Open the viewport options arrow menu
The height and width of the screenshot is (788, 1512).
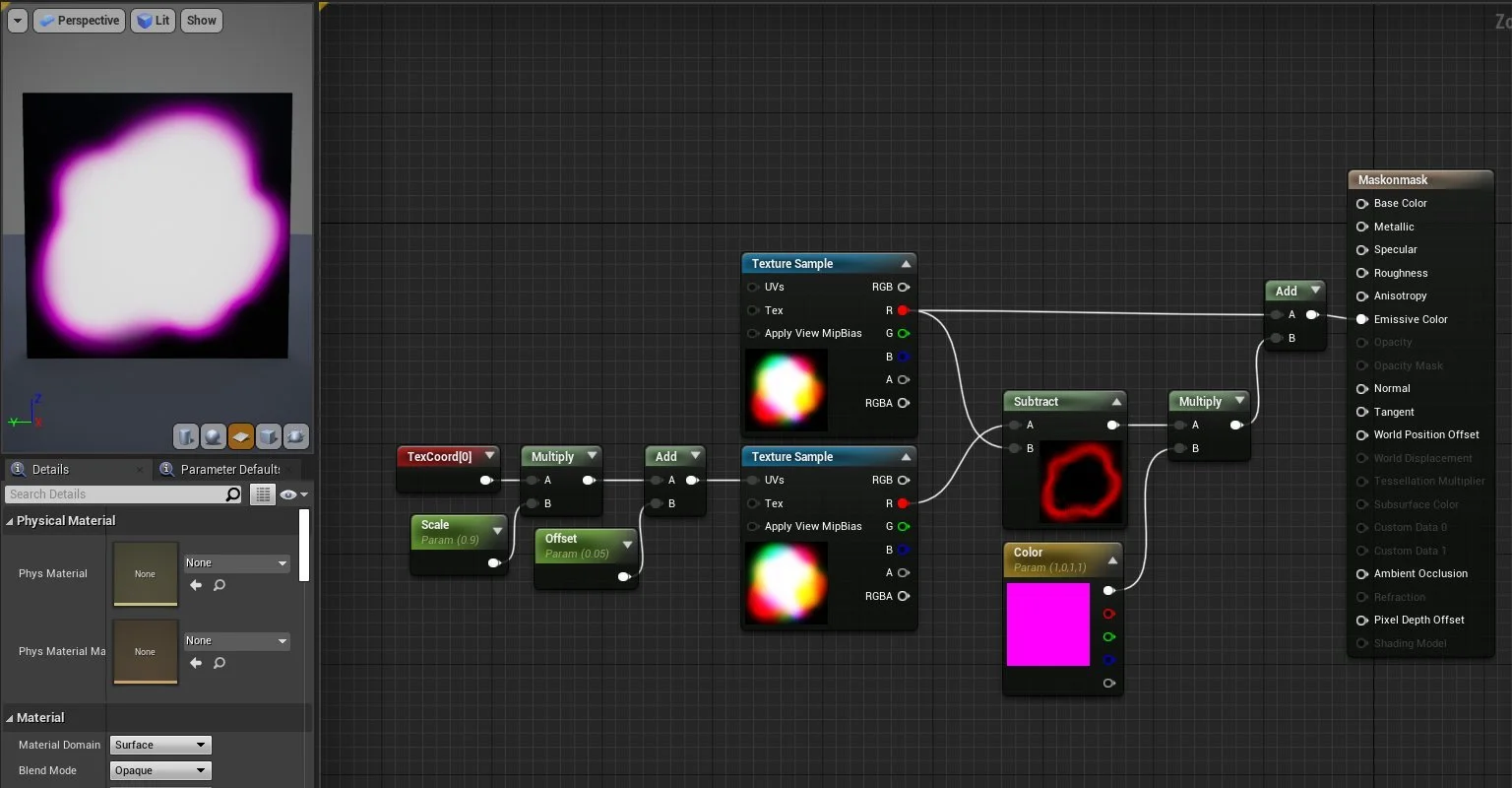pyautogui.click(x=17, y=20)
